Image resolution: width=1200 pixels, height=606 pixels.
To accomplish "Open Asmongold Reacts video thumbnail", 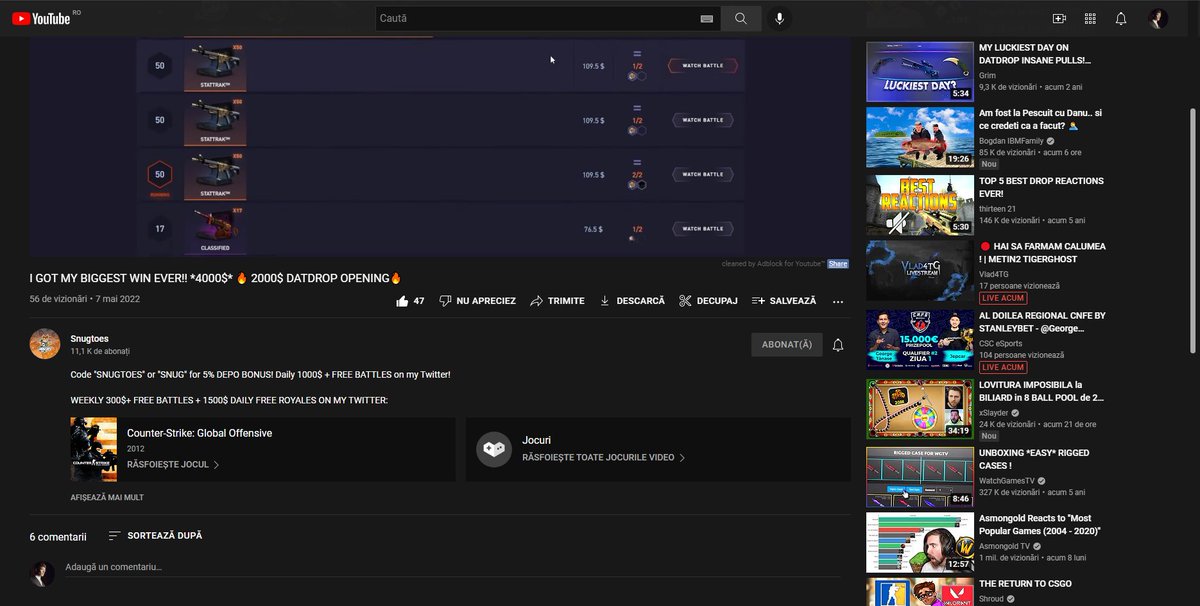I will [920, 543].
